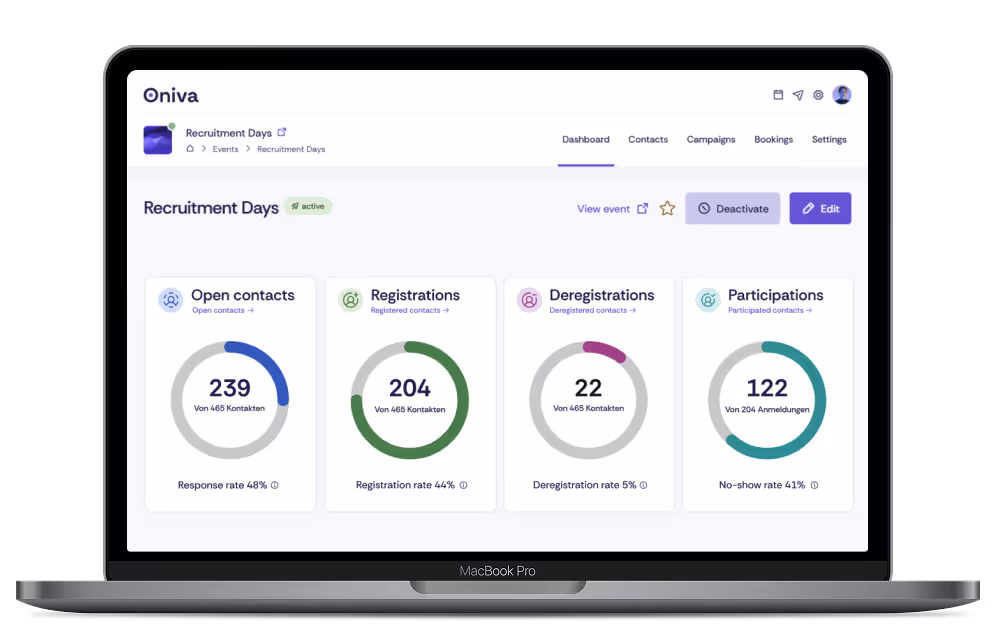996x633 pixels.
Task: Click the 'Deregistration rate 5%' text
Action: (584, 485)
